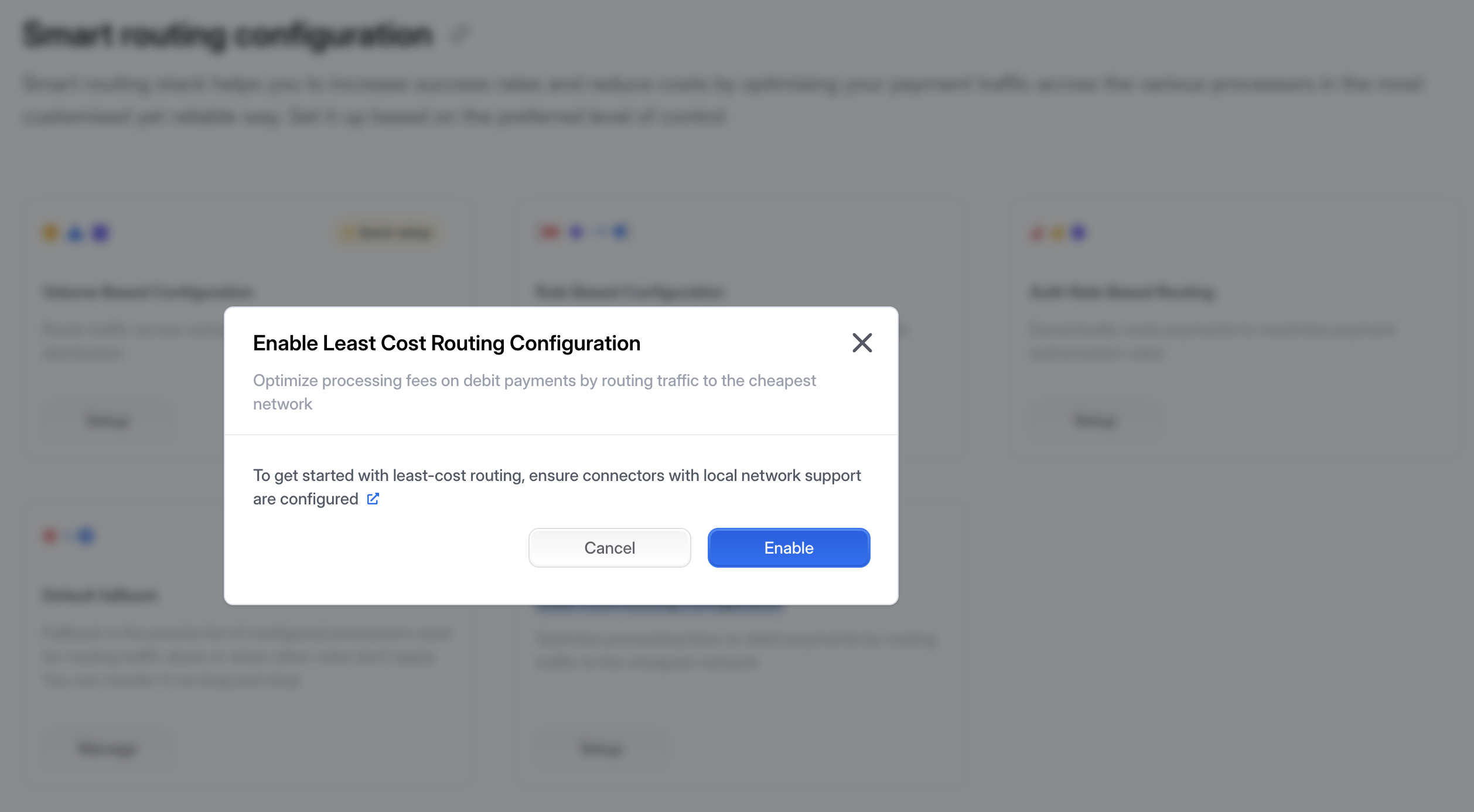Open the external link icon after "are configured"
Image resolution: width=1474 pixels, height=812 pixels.
coord(373,499)
